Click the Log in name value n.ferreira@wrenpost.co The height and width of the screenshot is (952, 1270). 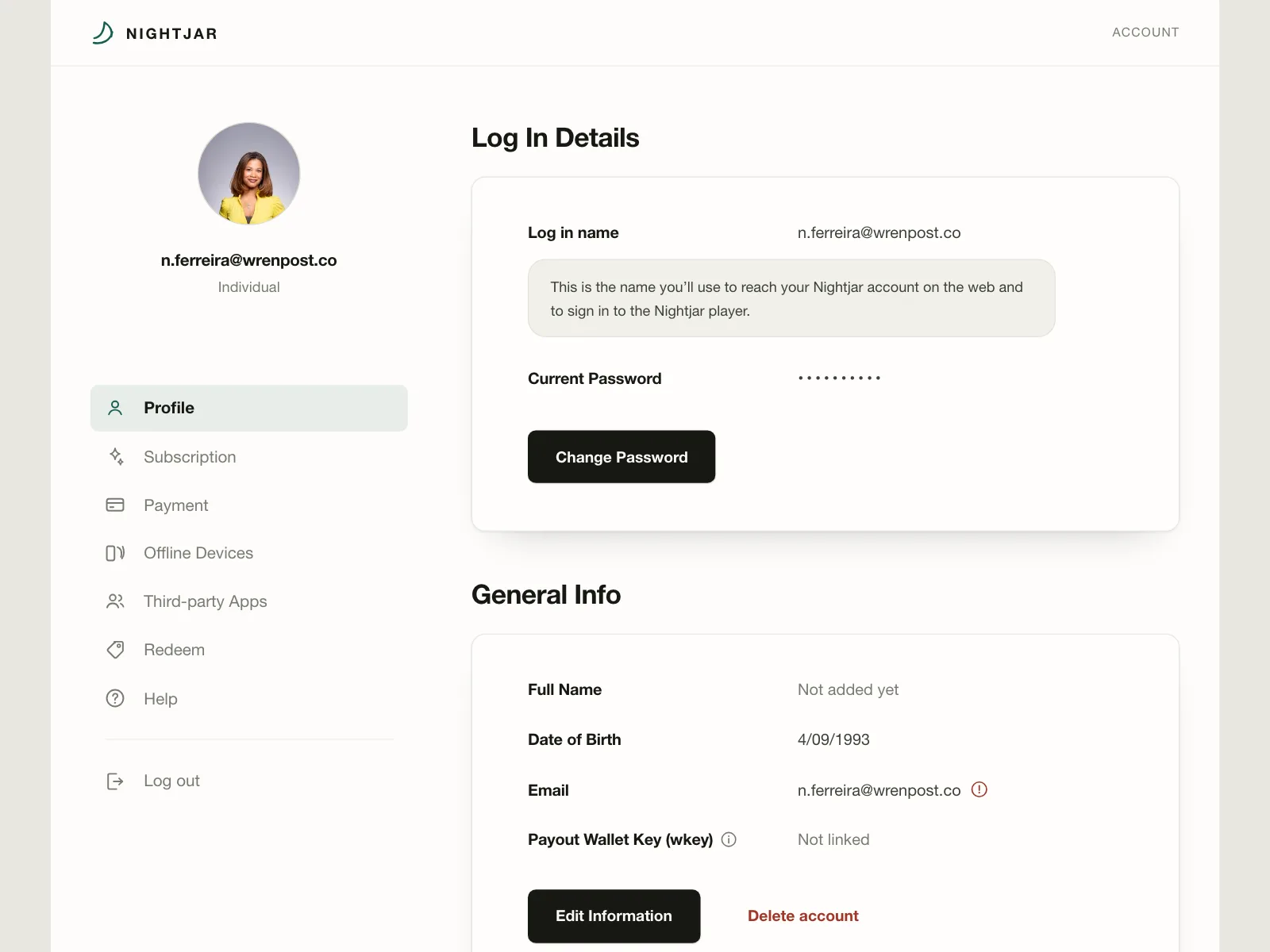click(x=879, y=232)
